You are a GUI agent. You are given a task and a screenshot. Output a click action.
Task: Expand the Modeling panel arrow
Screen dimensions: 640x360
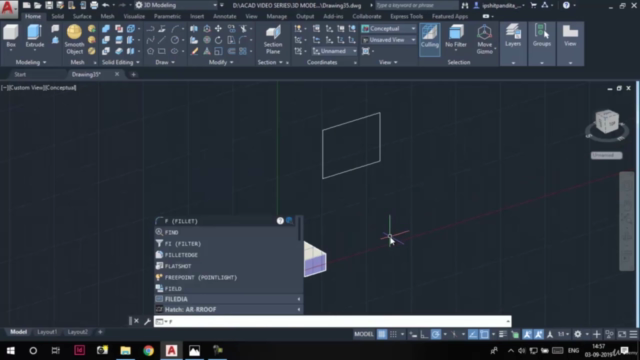coord(44,62)
